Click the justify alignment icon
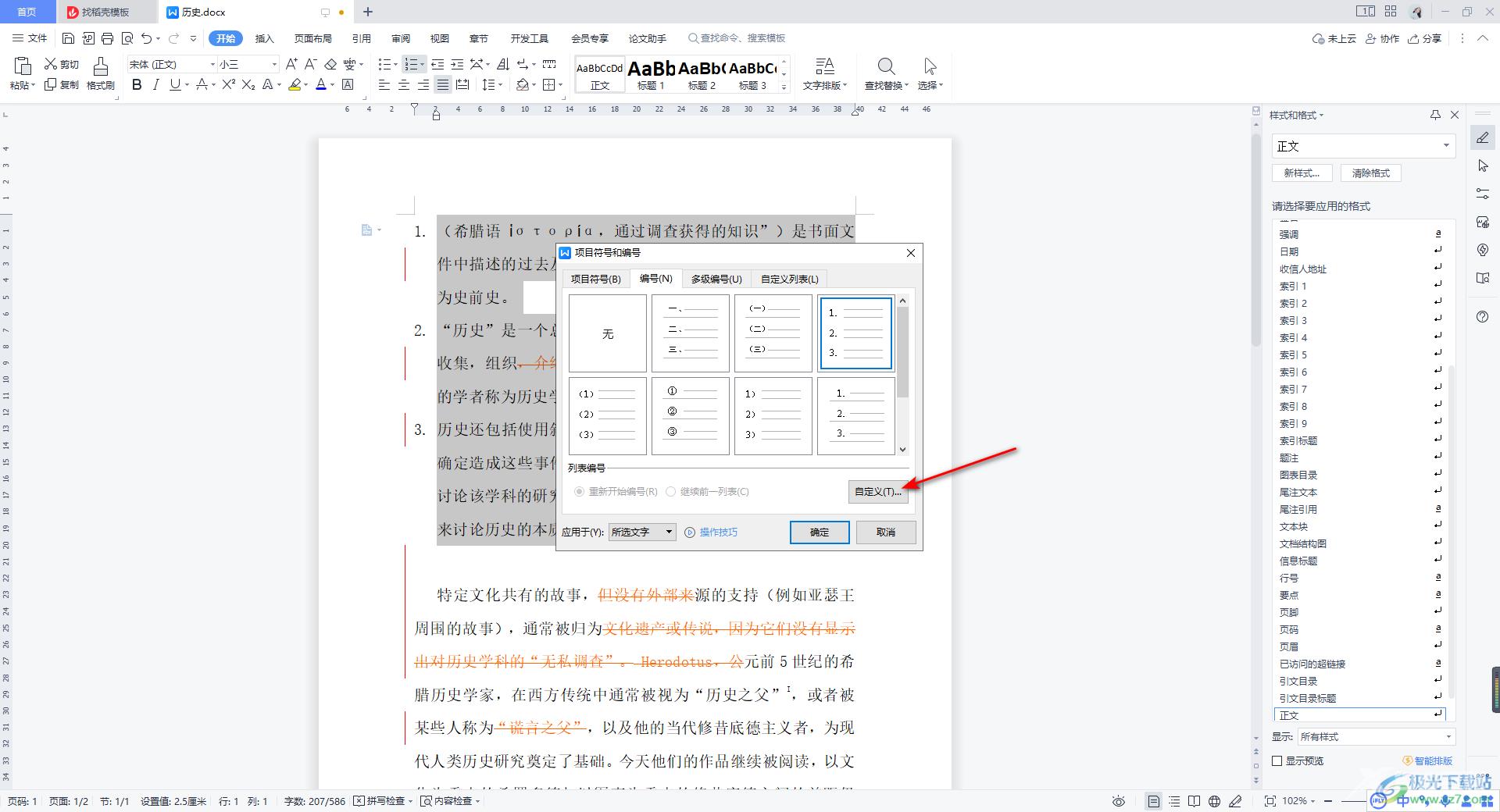 click(x=443, y=84)
